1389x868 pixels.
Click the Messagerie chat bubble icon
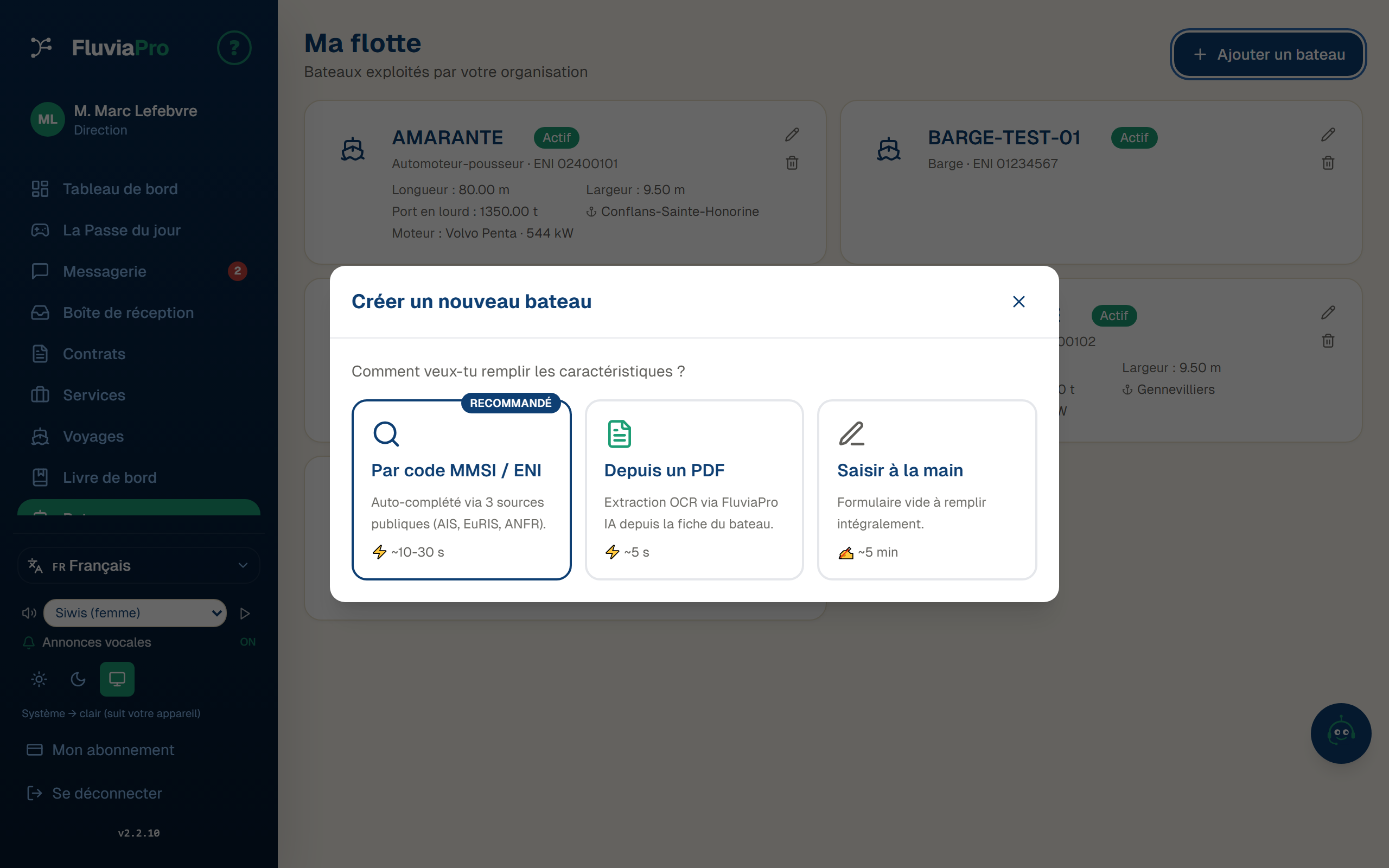pyautogui.click(x=40, y=271)
